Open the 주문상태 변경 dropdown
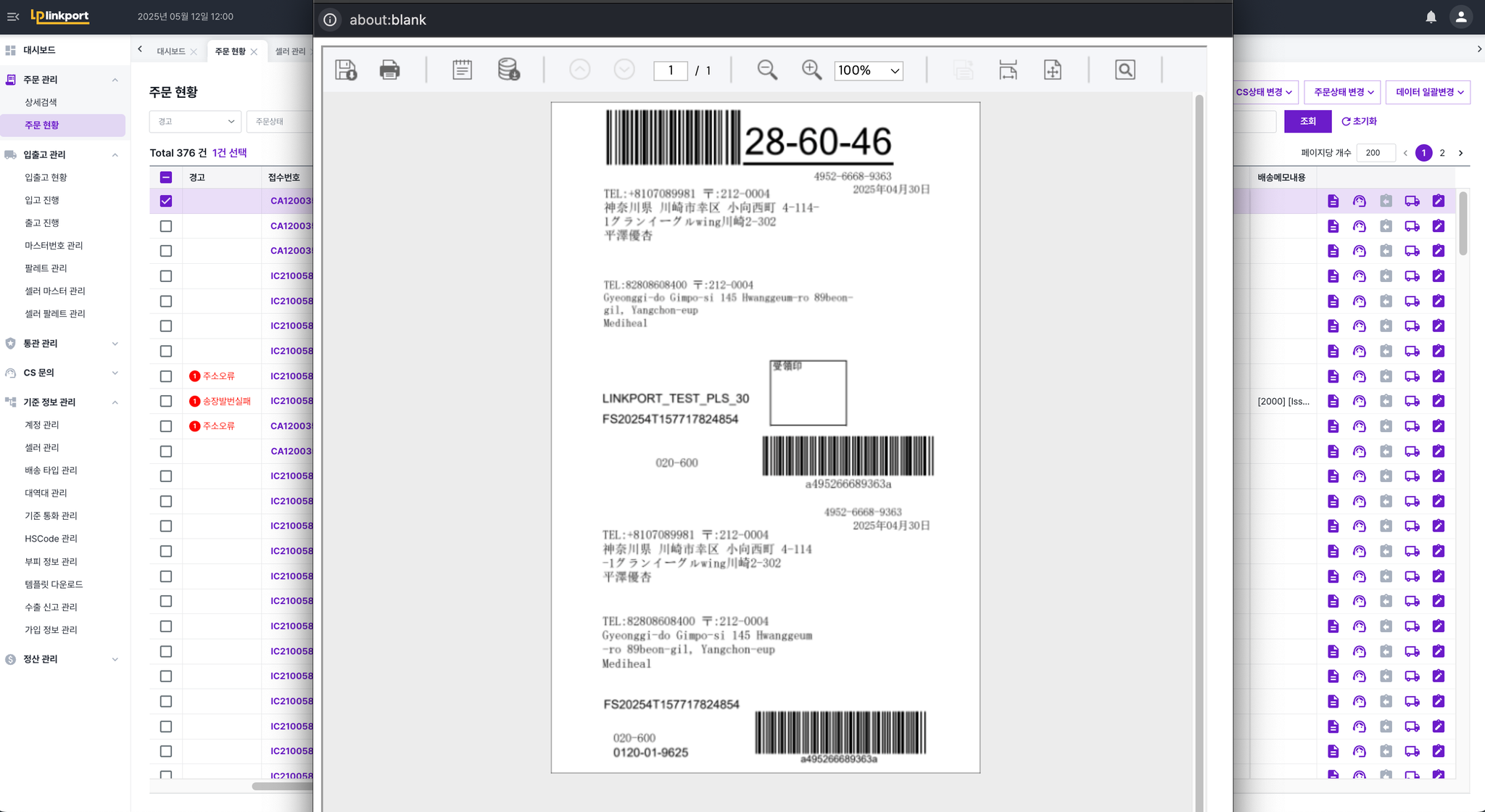Viewport: 1485px width, 812px height. (1344, 92)
